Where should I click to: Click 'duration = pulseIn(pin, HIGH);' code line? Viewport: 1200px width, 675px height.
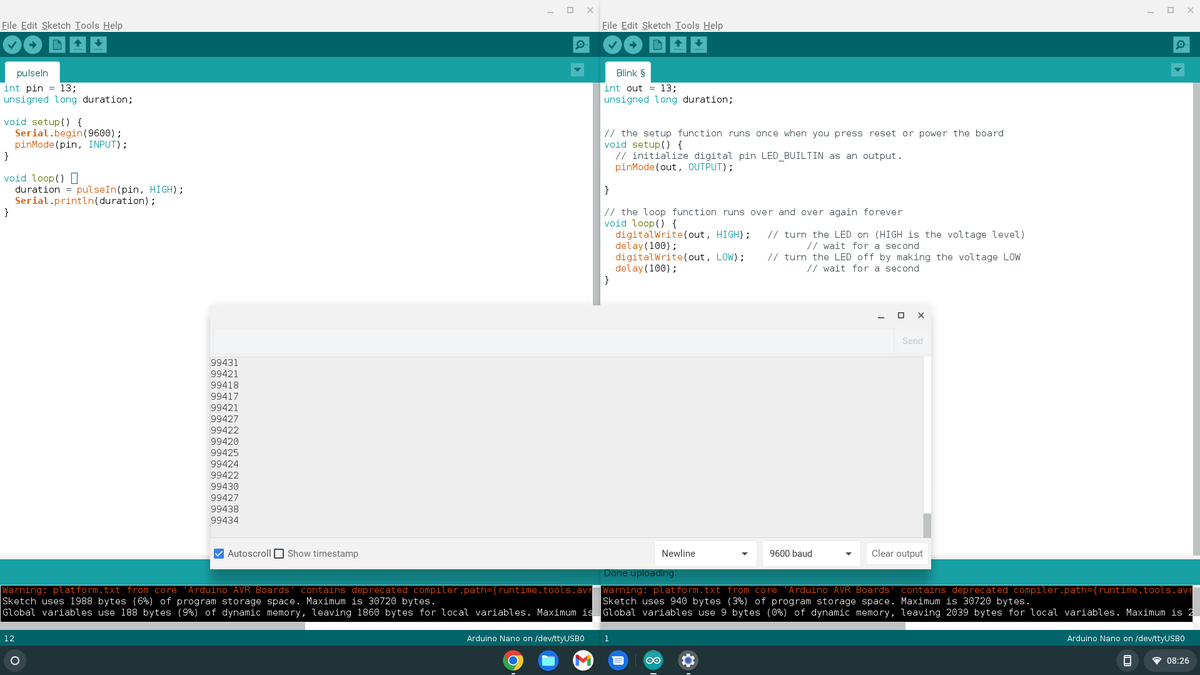click(99, 189)
